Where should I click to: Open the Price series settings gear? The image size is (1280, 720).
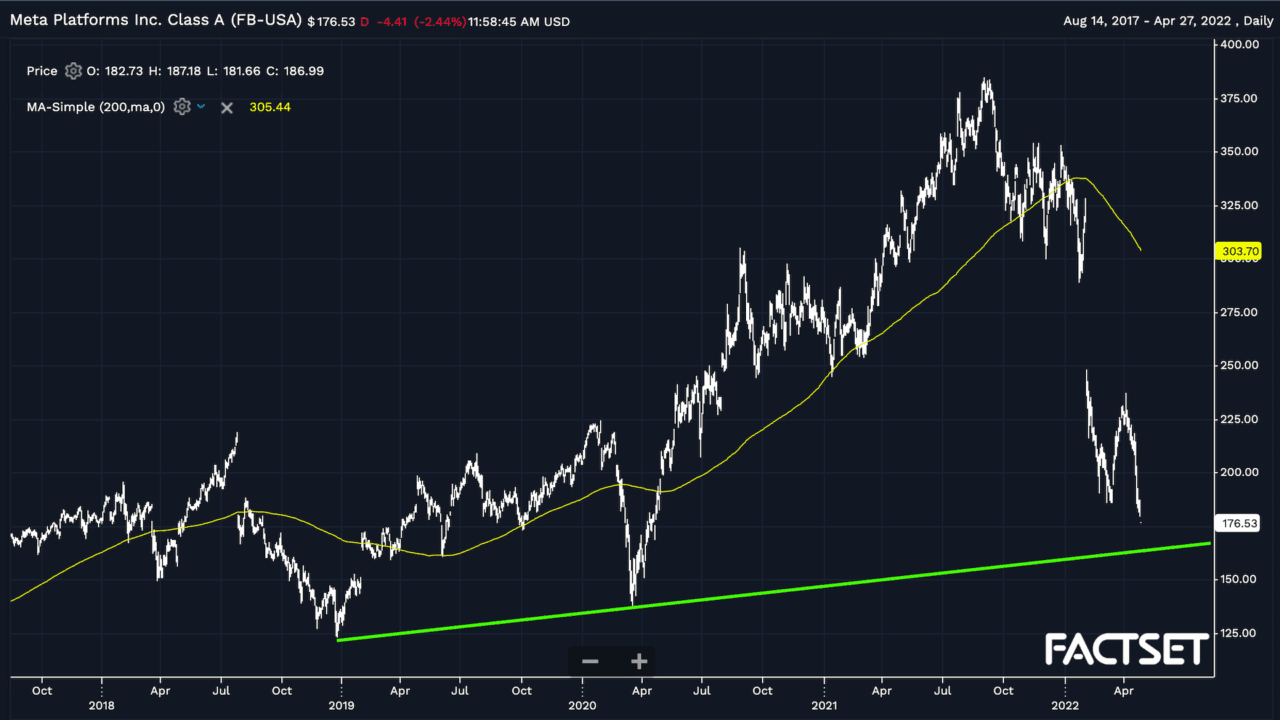[x=73, y=71]
